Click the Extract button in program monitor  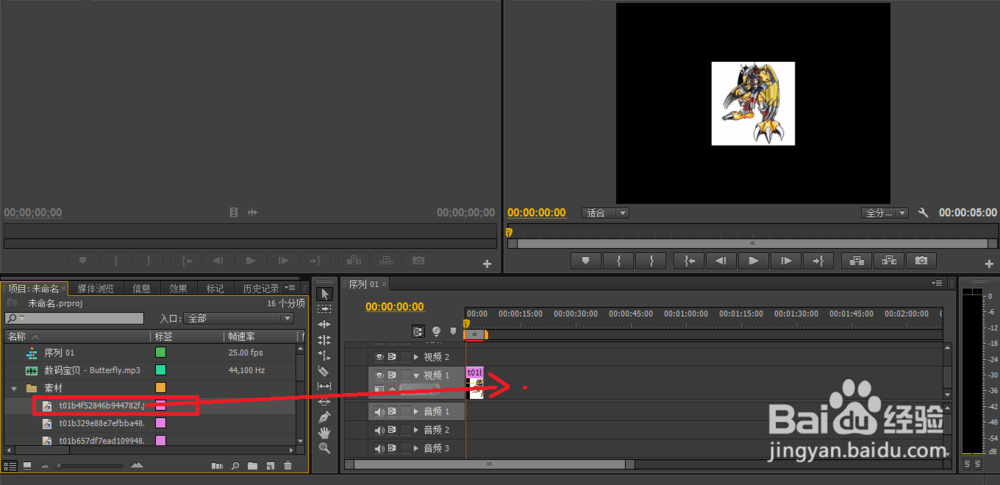[889, 260]
